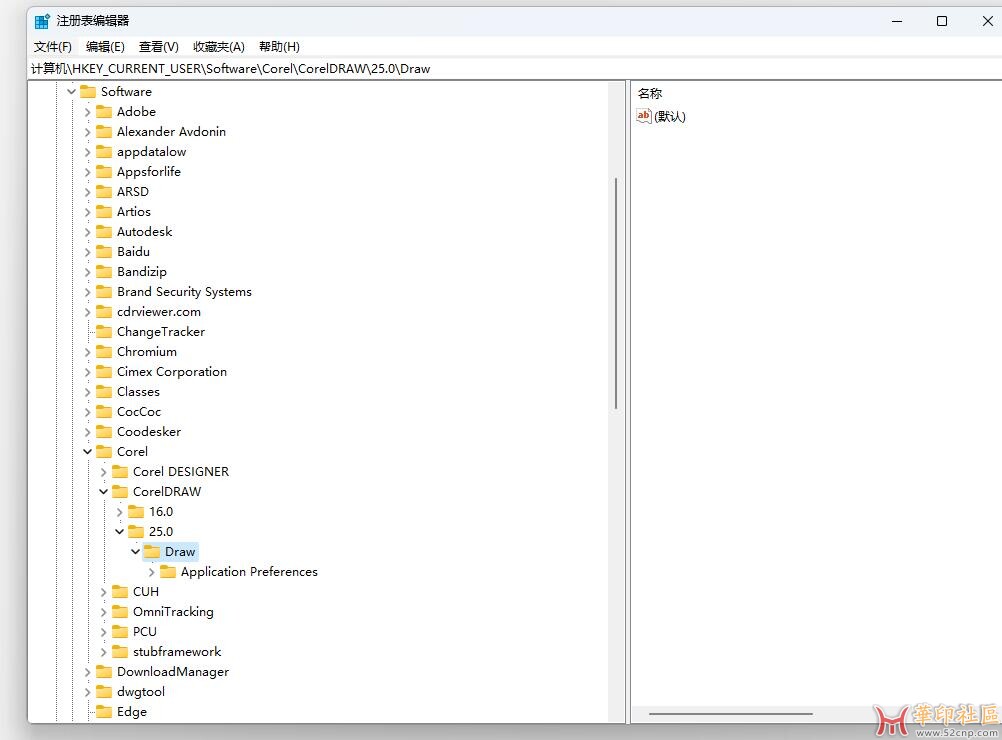Click the OmniTracking folder icon
This screenshot has width=1002, height=740.
coord(119,612)
